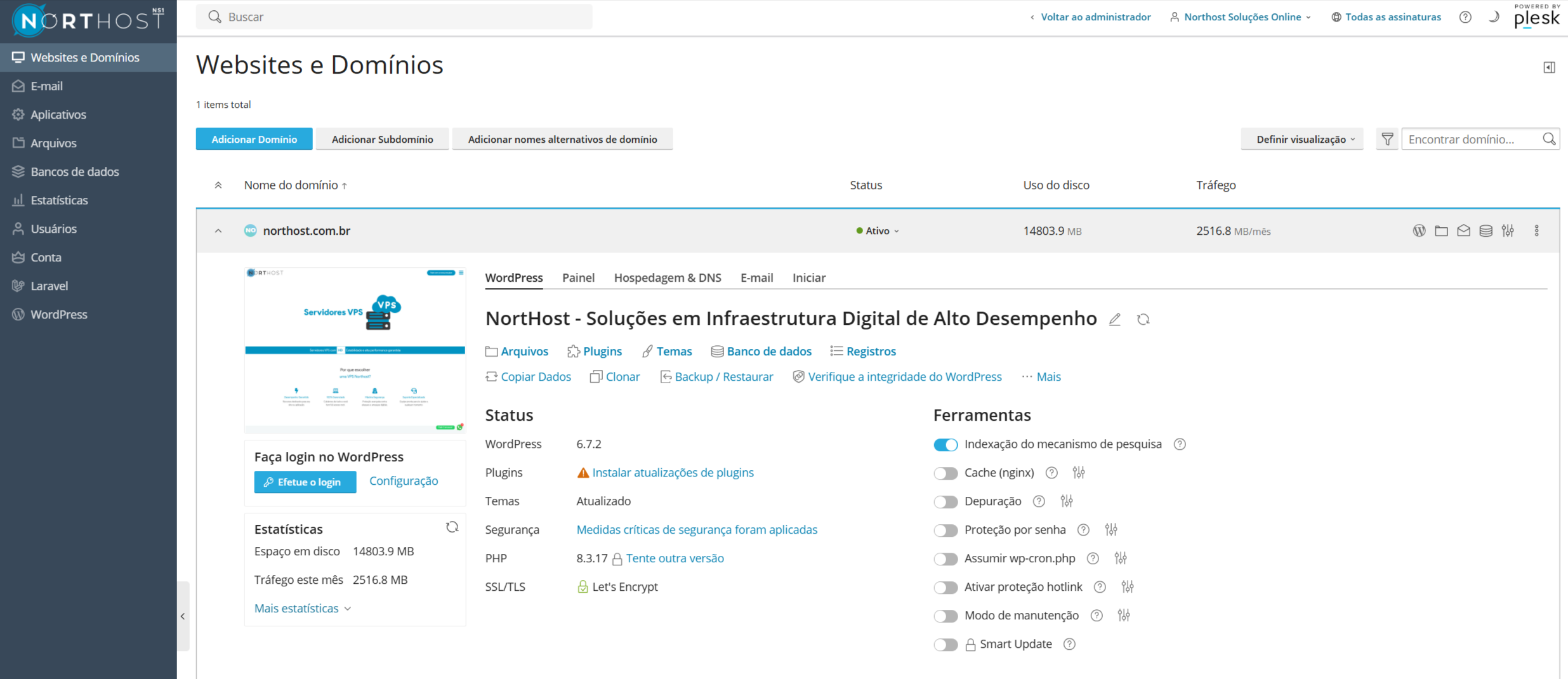Open Estatísticas in sidebar

(x=88, y=201)
